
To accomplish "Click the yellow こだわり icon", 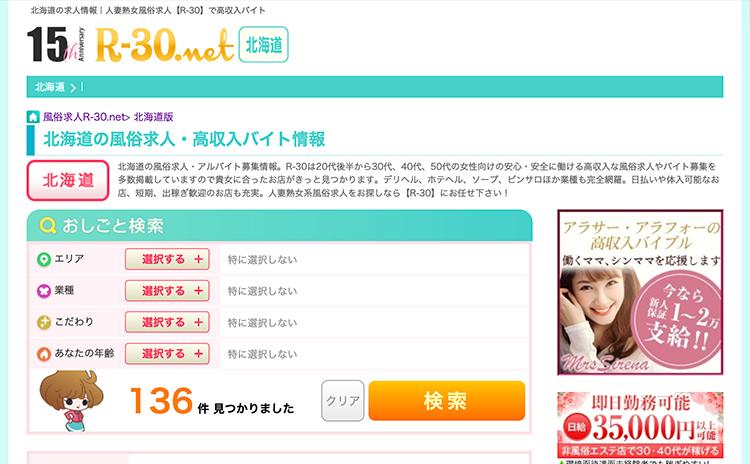I will coord(44,322).
